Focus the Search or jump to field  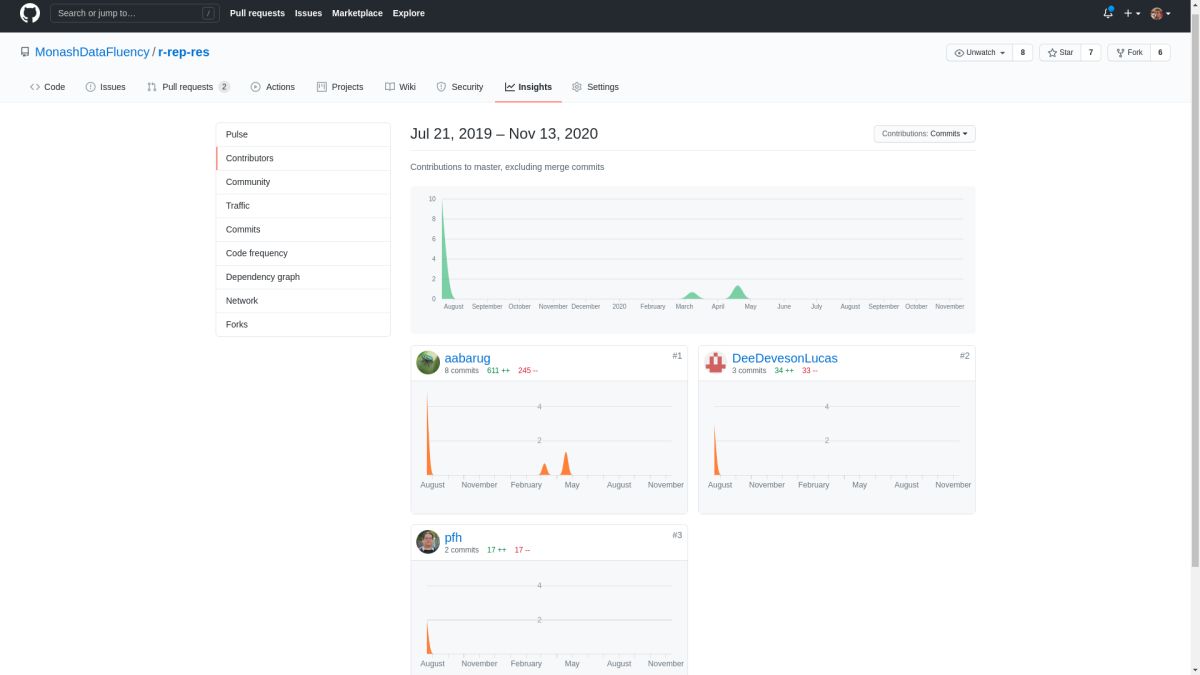(135, 13)
